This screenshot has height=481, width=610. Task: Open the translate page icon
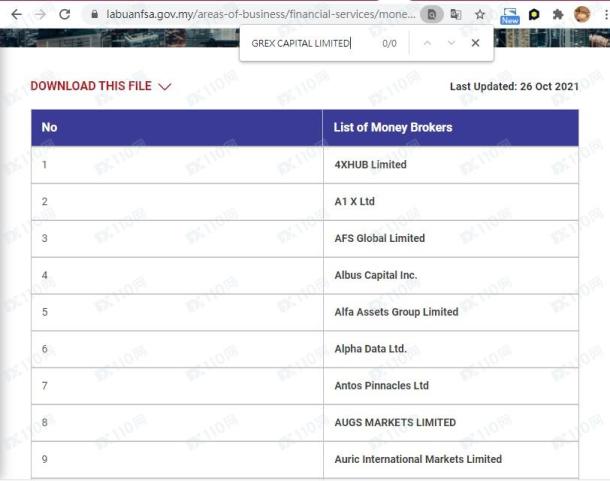pos(456,15)
